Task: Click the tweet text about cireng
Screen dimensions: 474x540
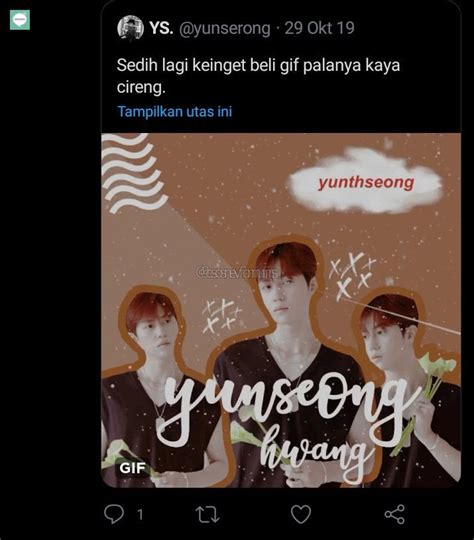Action: tap(258, 76)
